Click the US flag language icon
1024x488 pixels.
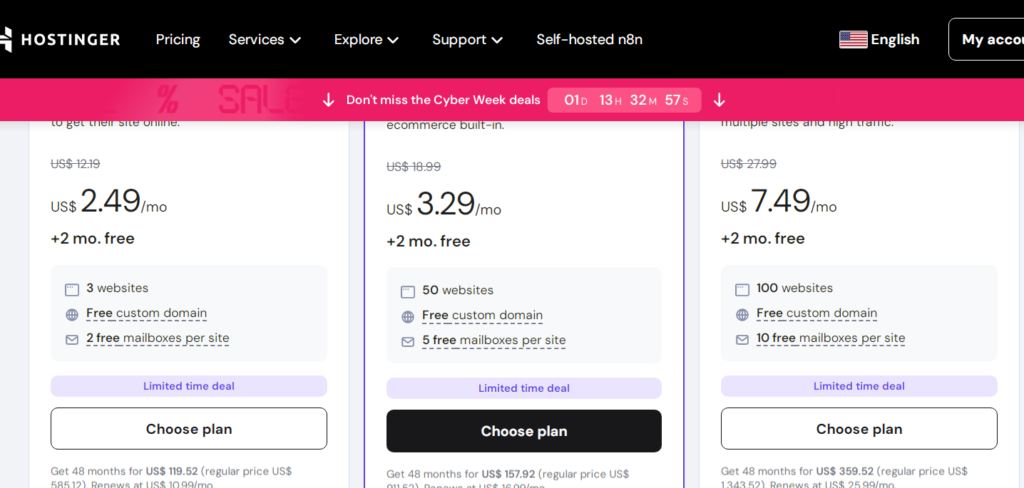[853, 39]
